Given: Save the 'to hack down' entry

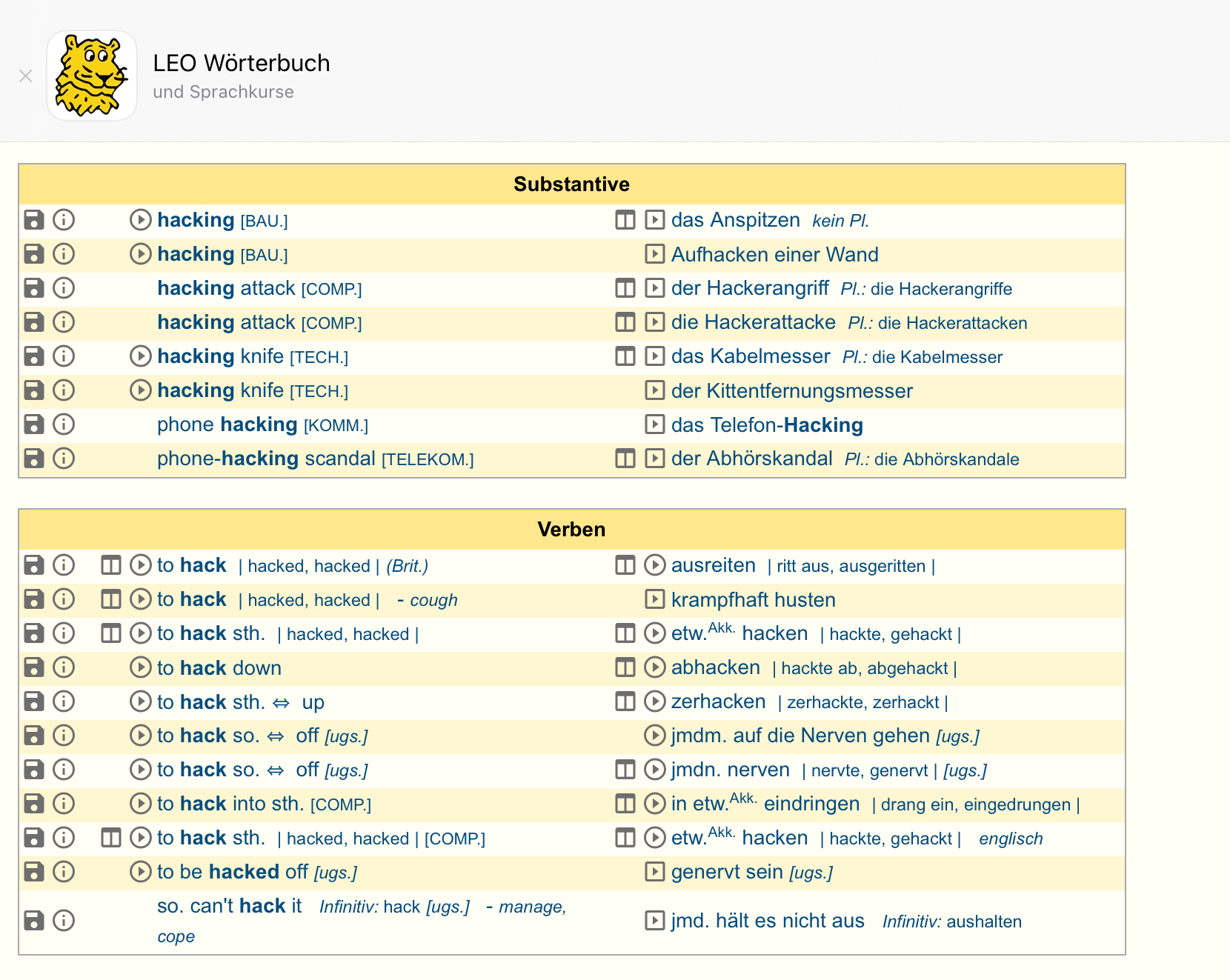Looking at the screenshot, I should click(x=34, y=667).
